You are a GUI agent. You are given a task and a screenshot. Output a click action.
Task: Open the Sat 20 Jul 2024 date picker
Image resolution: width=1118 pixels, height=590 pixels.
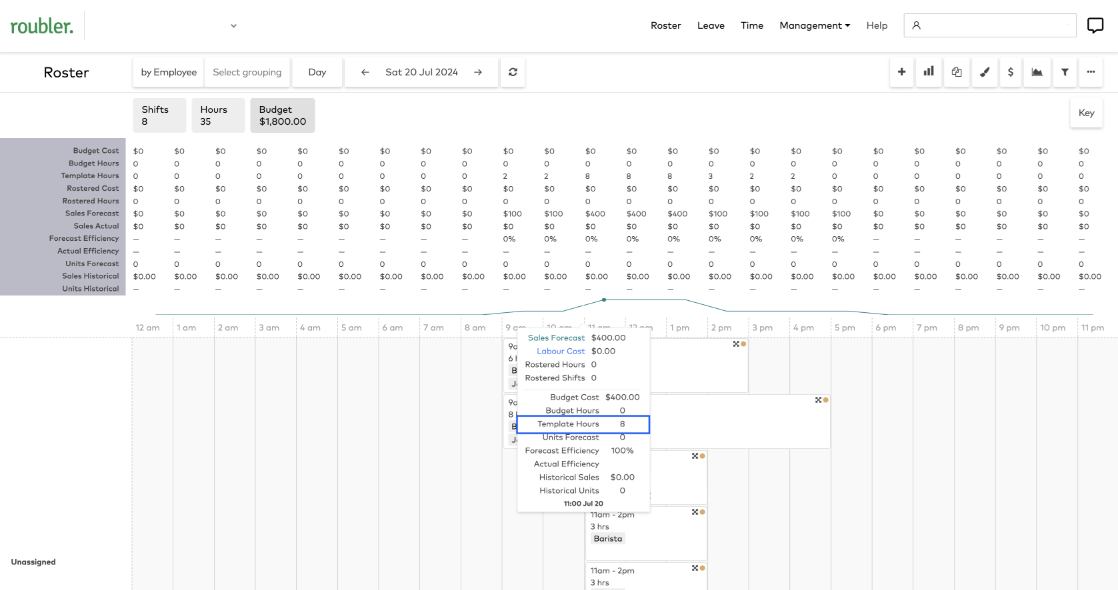[x=421, y=72]
